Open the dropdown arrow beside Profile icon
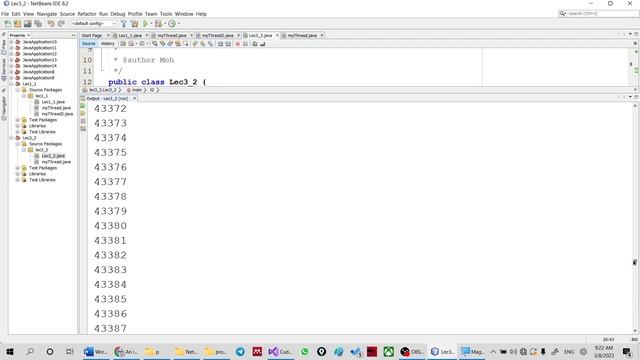Screen dimensions: 640x360 [179, 24]
